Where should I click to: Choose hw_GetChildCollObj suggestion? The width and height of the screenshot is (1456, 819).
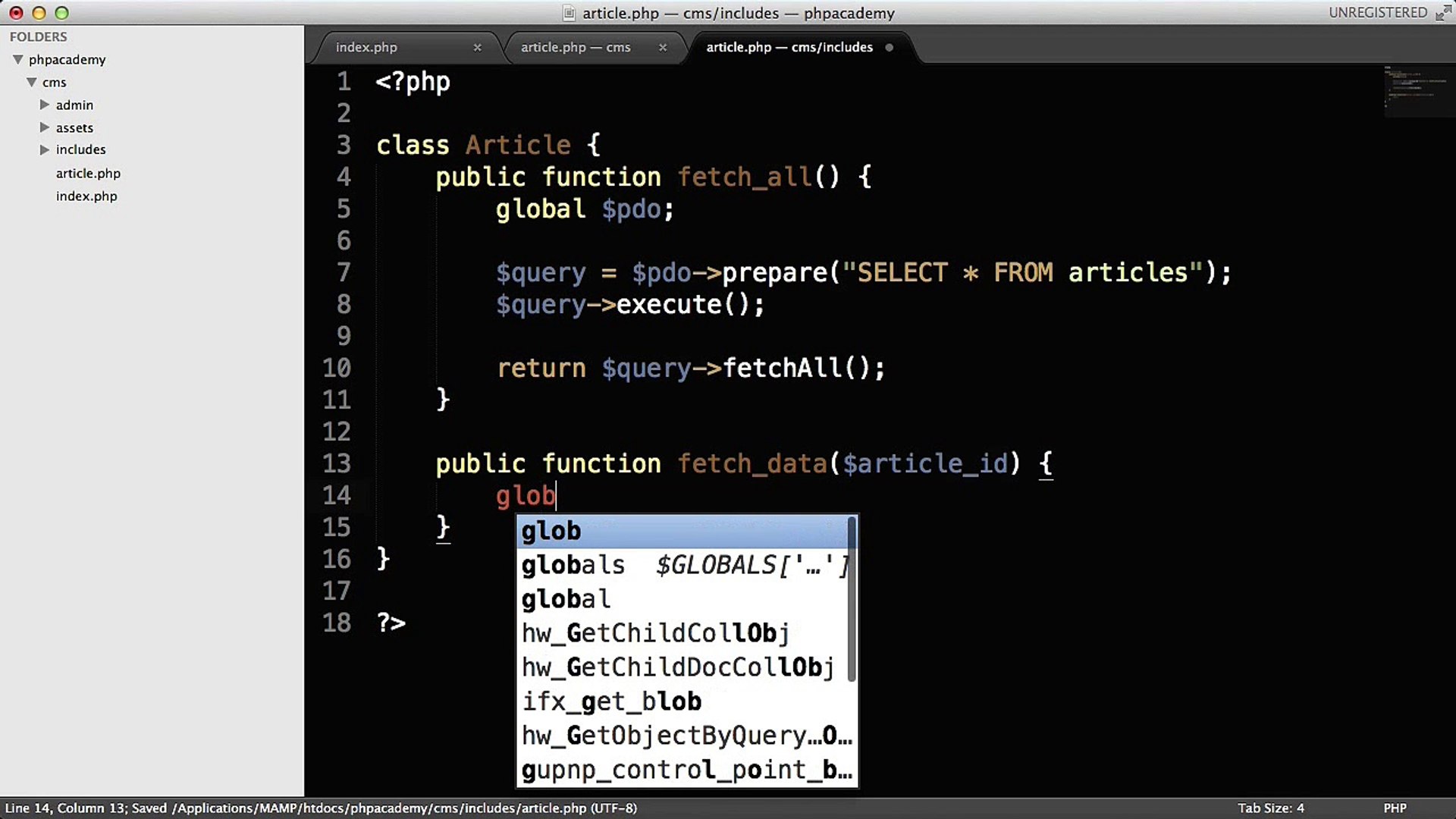pyautogui.click(x=682, y=633)
